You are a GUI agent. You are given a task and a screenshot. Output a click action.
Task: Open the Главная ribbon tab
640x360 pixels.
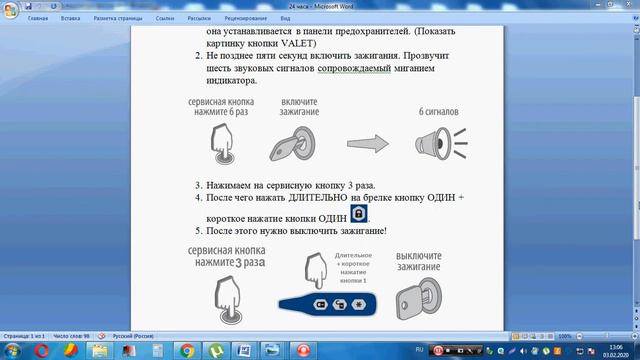(38, 18)
